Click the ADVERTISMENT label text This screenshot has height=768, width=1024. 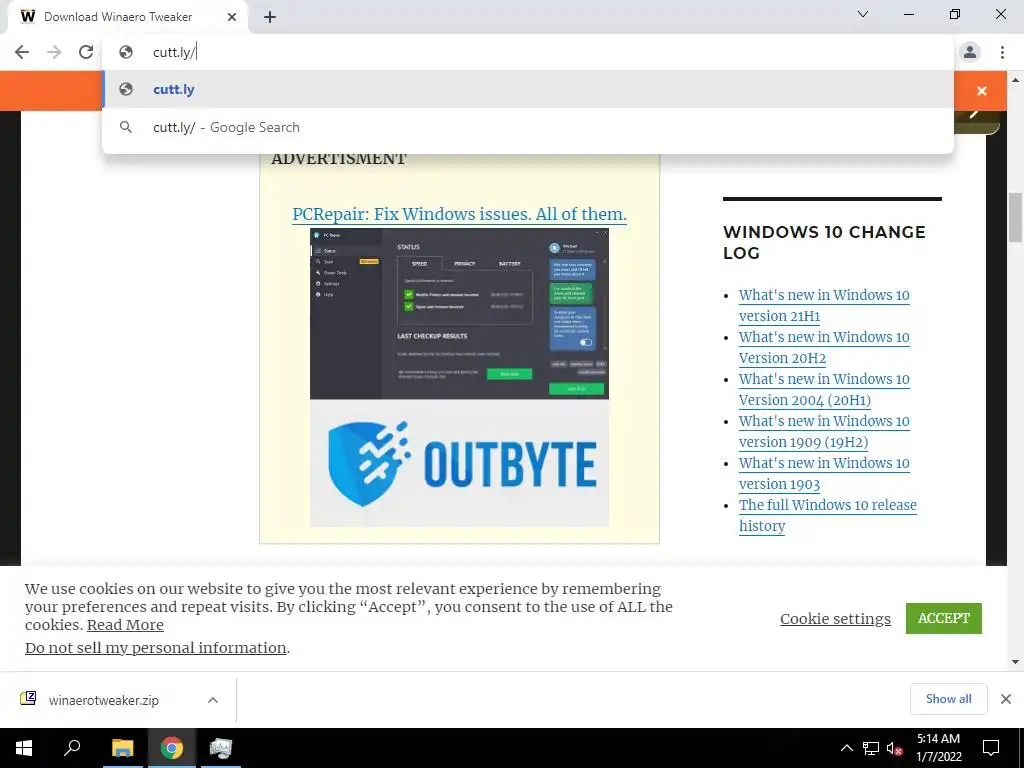pos(339,159)
